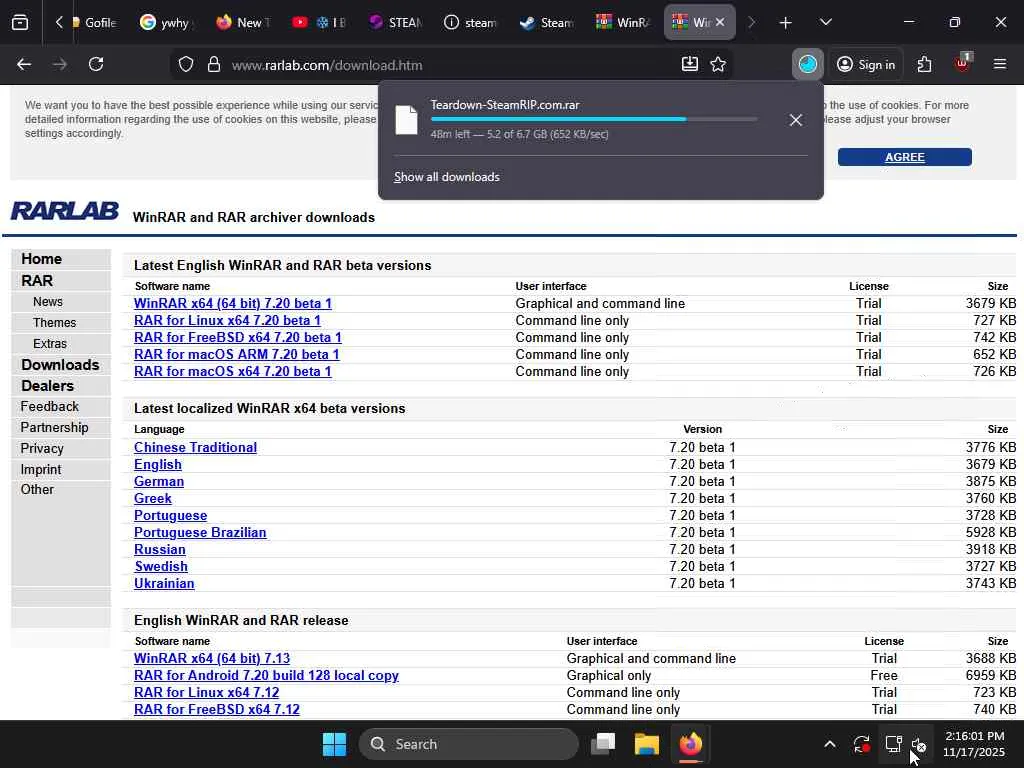Switch to the YouTube tab
The width and height of the screenshot is (1024, 768).
[319, 23]
